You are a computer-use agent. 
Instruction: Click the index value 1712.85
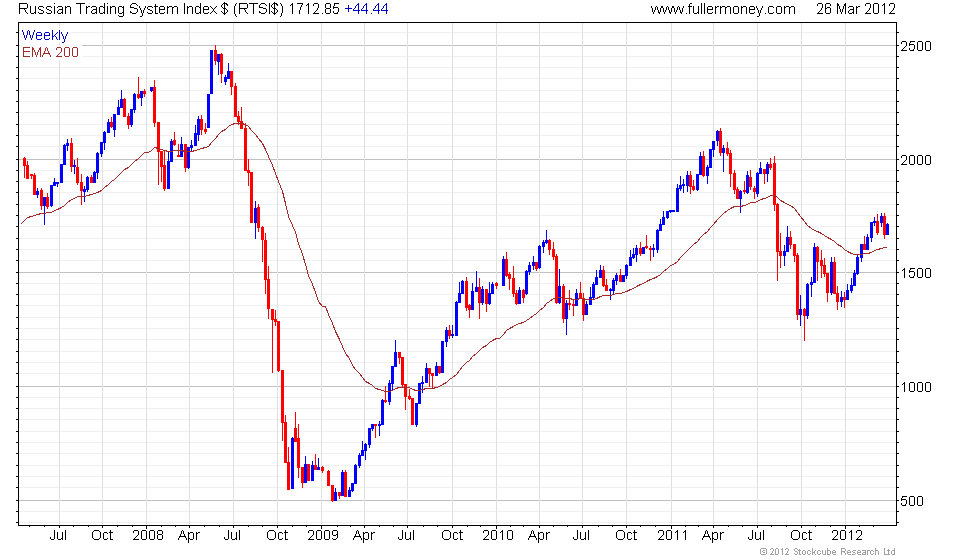click(314, 9)
